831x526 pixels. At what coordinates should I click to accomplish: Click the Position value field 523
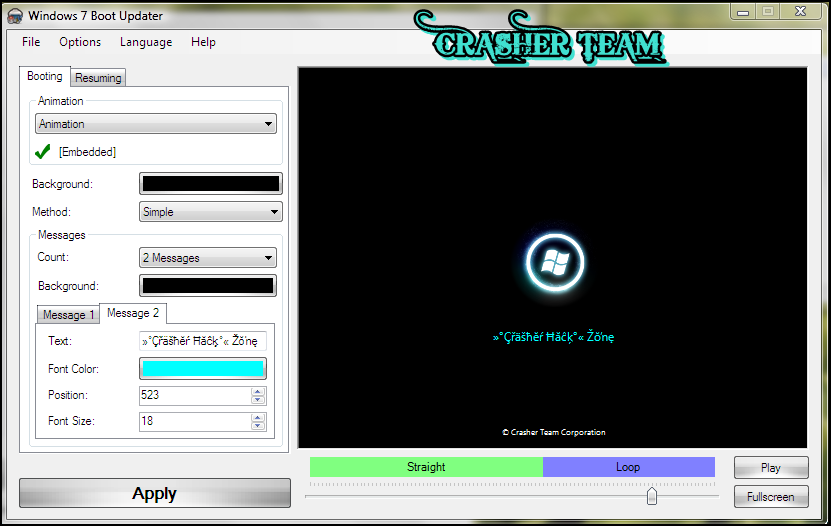click(195, 395)
